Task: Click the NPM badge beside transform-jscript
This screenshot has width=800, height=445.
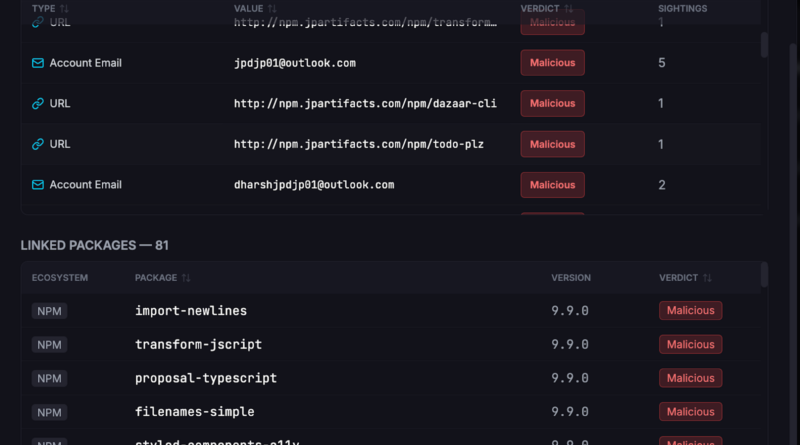Action: (x=49, y=344)
